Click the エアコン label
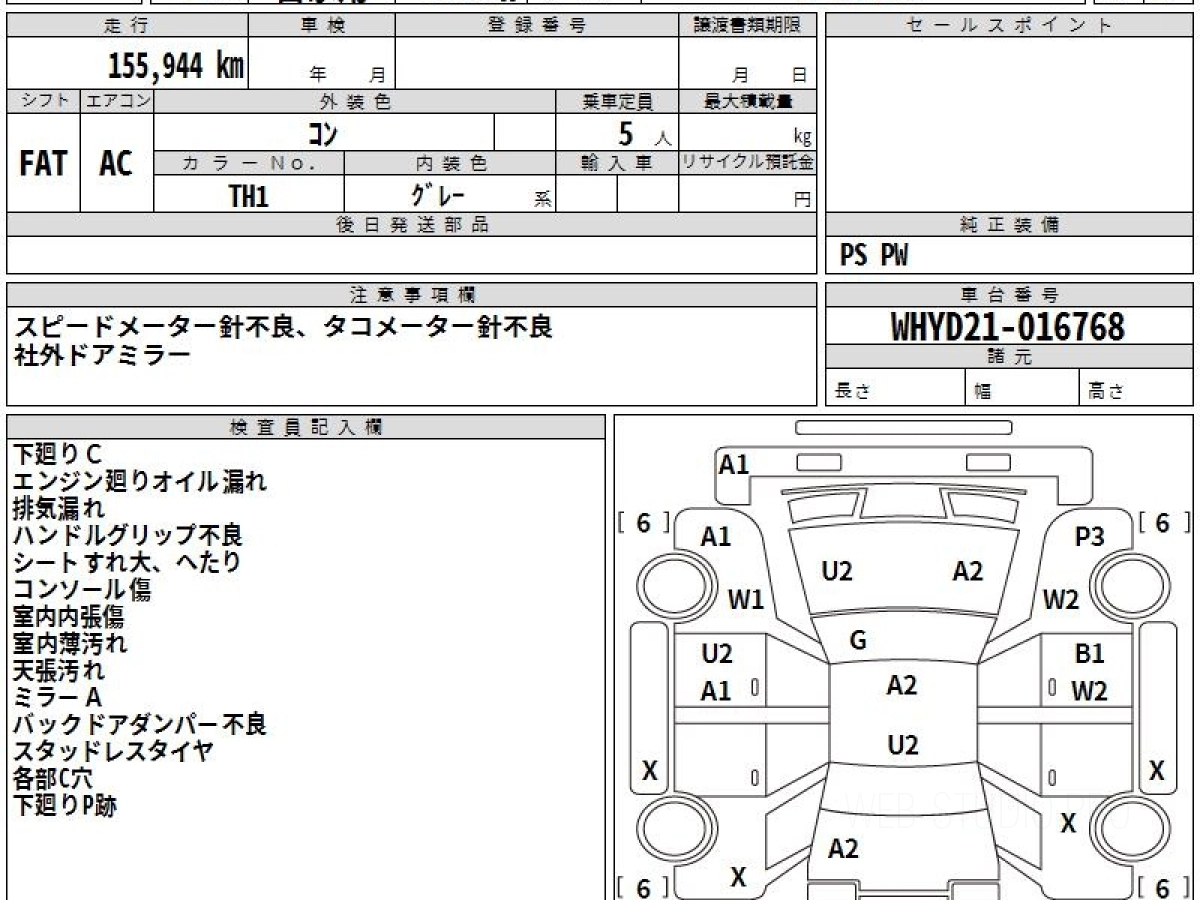Image resolution: width=1200 pixels, height=900 pixels. click(x=117, y=101)
